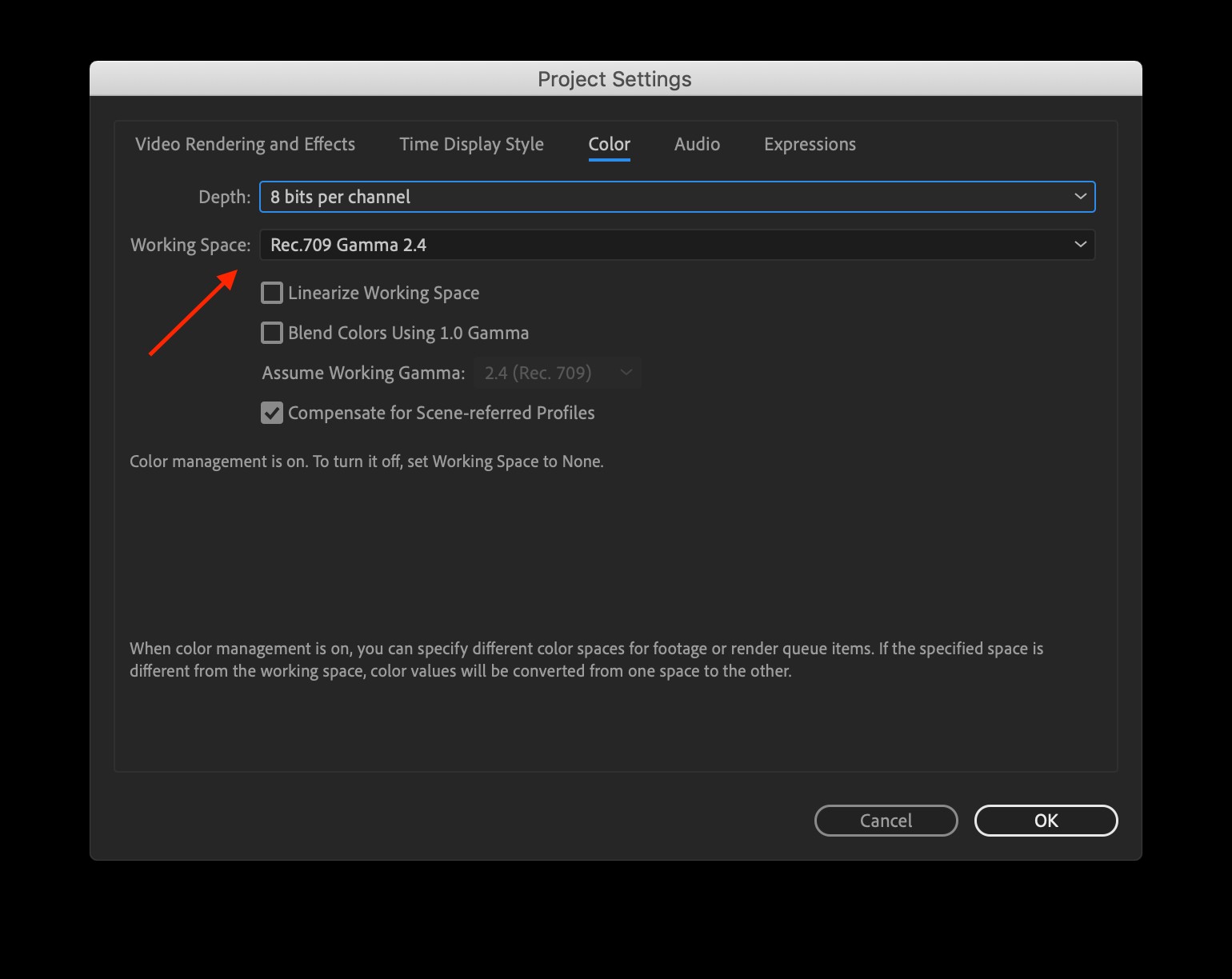Click the Assume Working Gamma chevron
The height and width of the screenshot is (979, 1232).
626,372
